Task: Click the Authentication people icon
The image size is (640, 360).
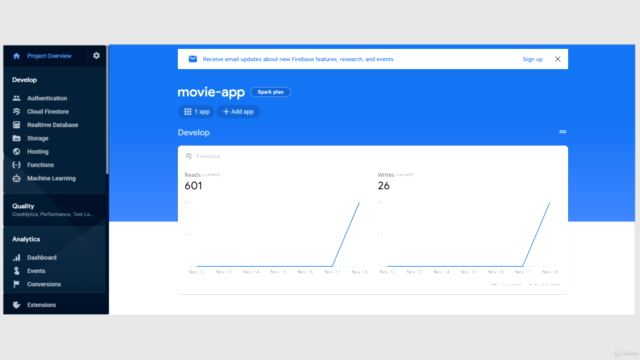Action: (x=16, y=98)
